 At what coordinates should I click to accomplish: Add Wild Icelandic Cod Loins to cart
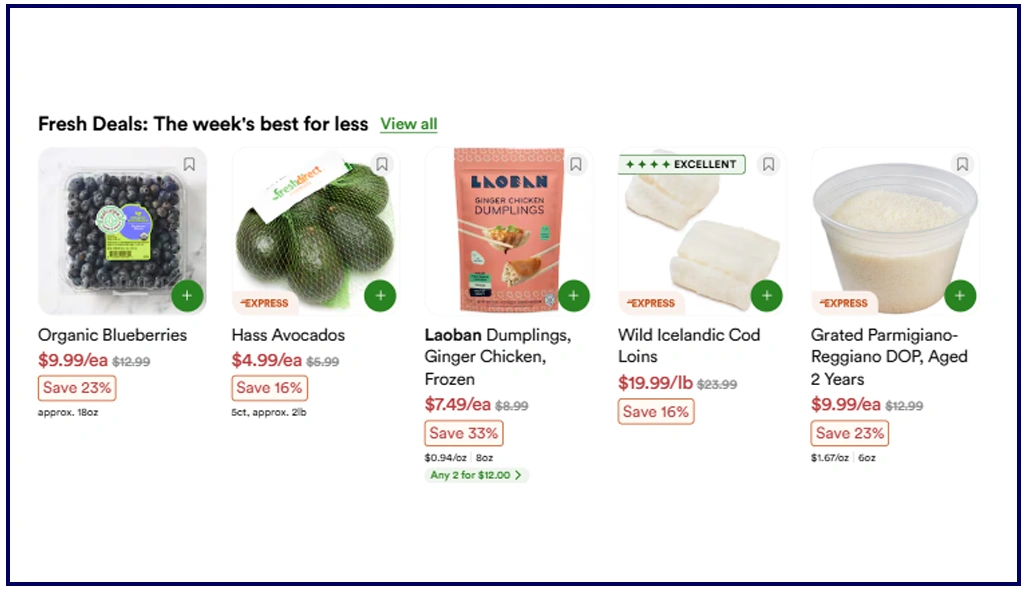tap(767, 296)
